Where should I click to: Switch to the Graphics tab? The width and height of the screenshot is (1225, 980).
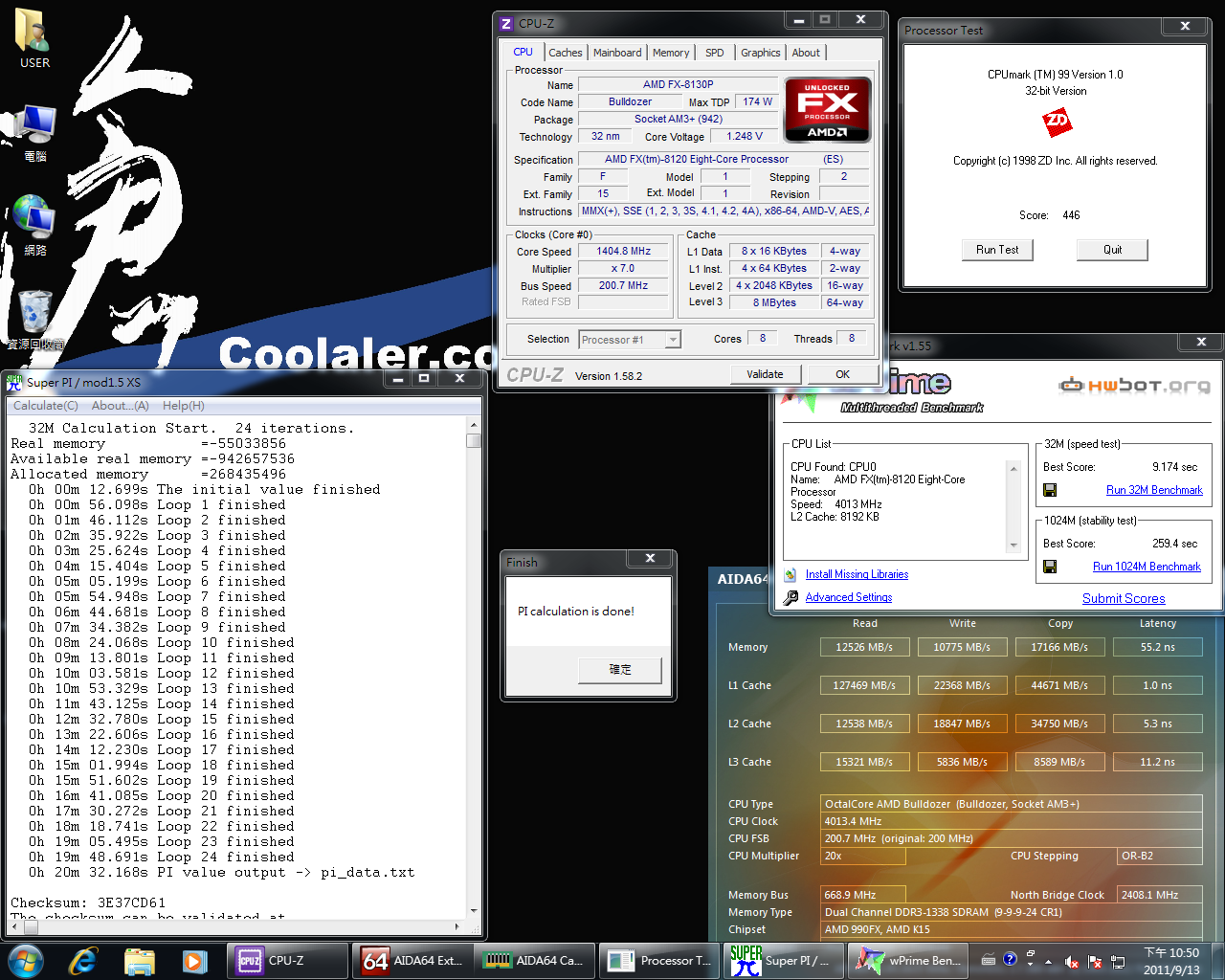pos(761,53)
